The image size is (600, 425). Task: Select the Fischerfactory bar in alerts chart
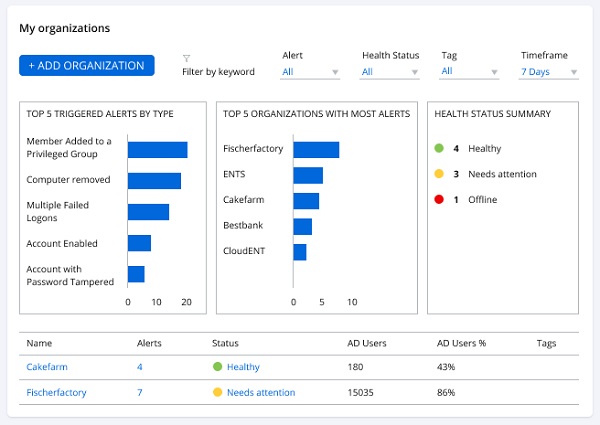(x=316, y=150)
